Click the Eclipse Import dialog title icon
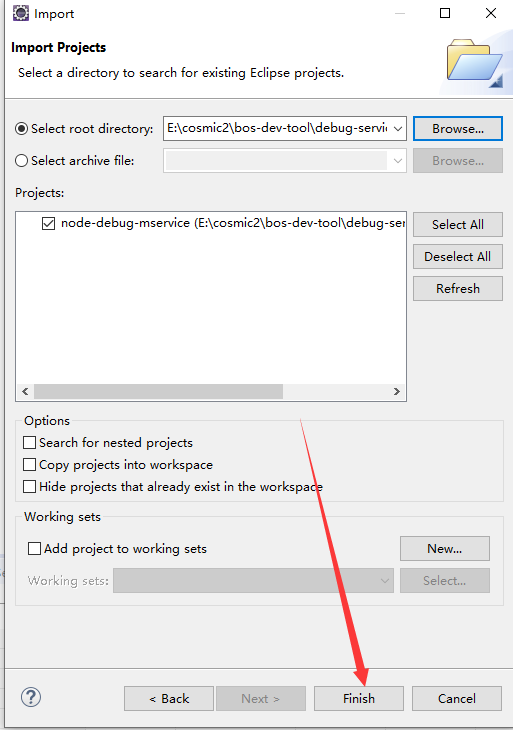Viewport: 513px width, 730px height. (x=20, y=13)
